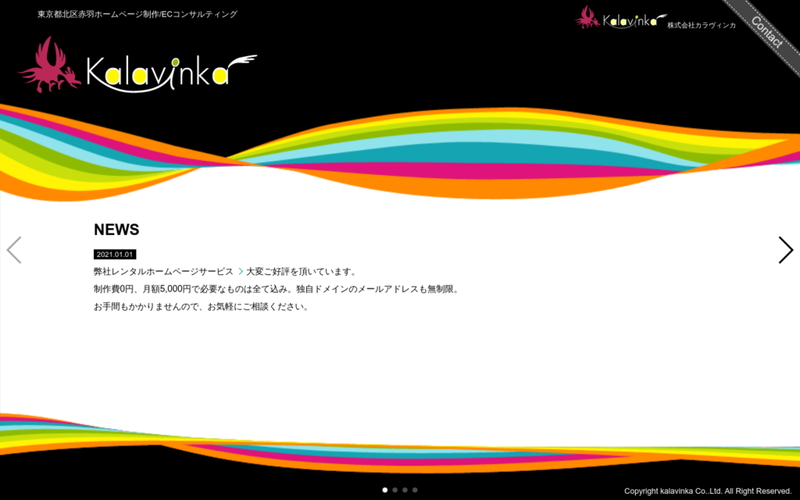The height and width of the screenshot is (500, 800).
Task: Click the 東京都北区赤羽ホームページ制作 tagline
Action: [x=137, y=14]
